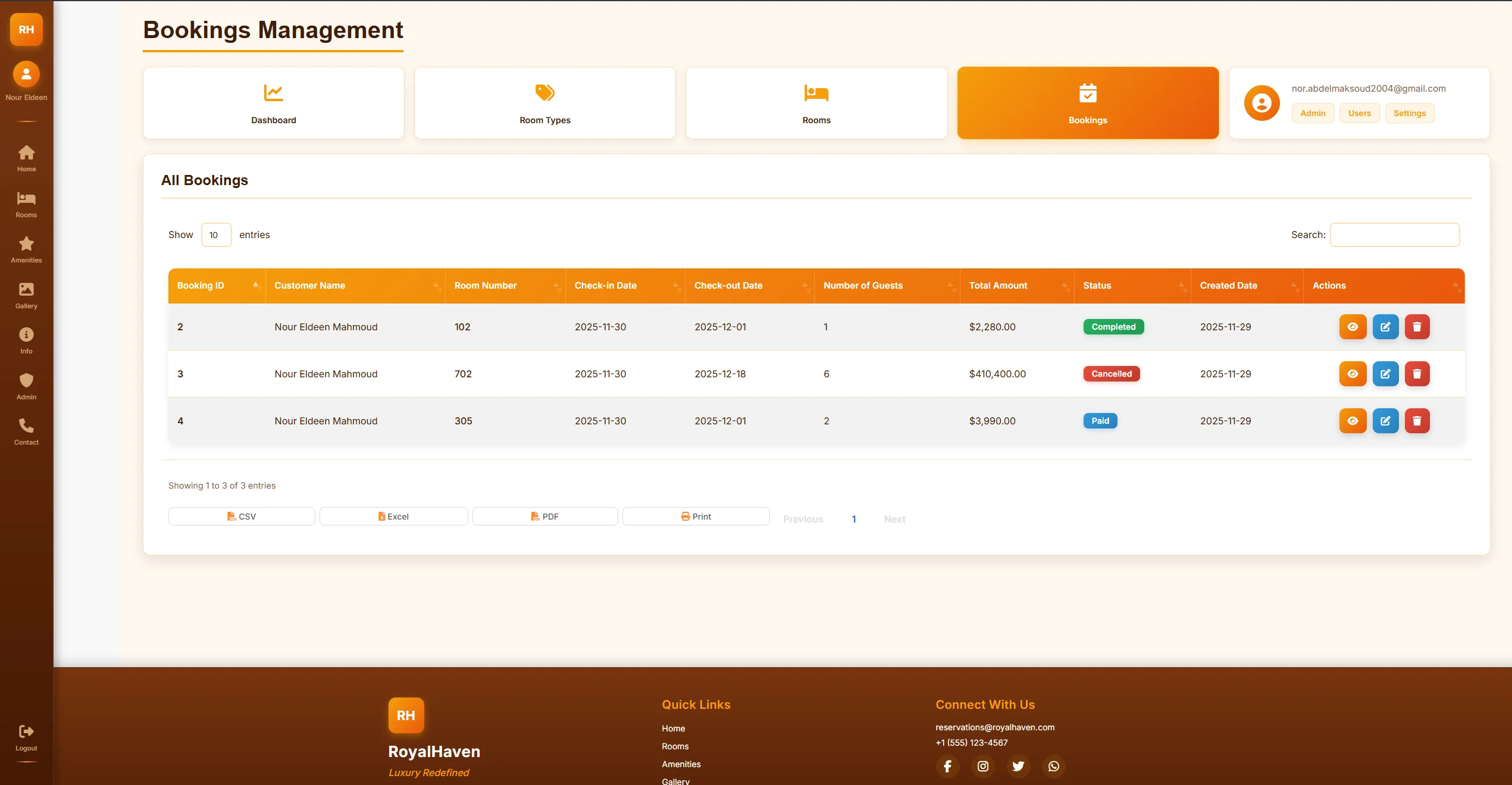Open the Instagram social icon
This screenshot has height=785, width=1512.
point(983,766)
